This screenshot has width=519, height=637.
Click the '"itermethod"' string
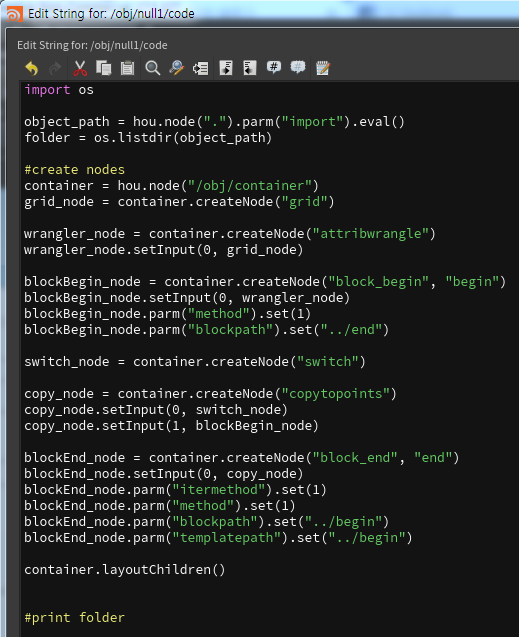219,490
